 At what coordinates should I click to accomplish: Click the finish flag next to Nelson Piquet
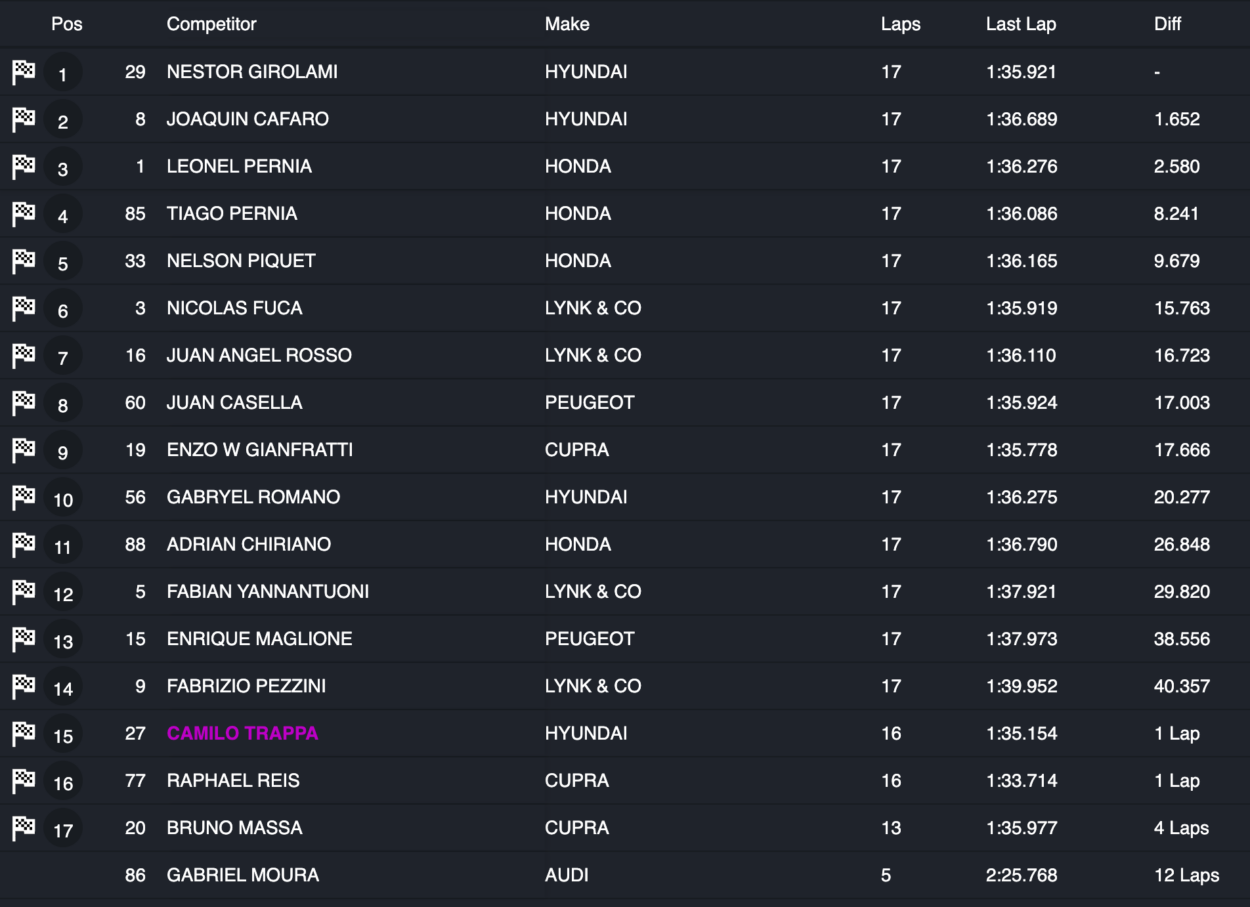click(23, 261)
